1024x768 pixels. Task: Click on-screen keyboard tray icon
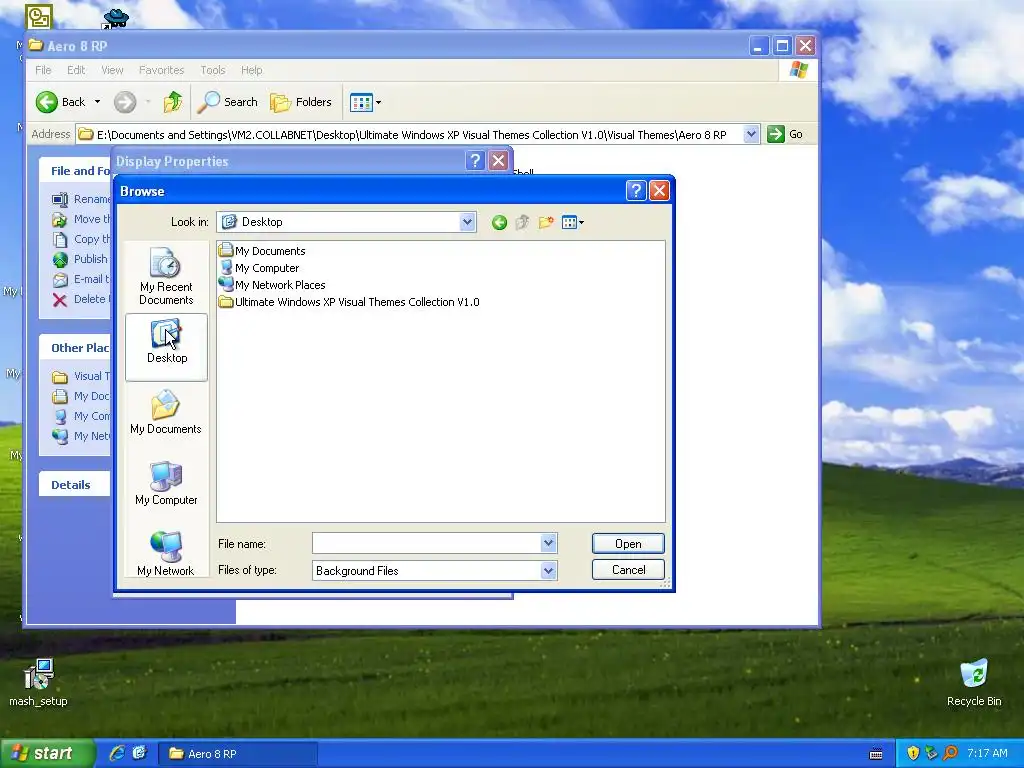point(876,754)
